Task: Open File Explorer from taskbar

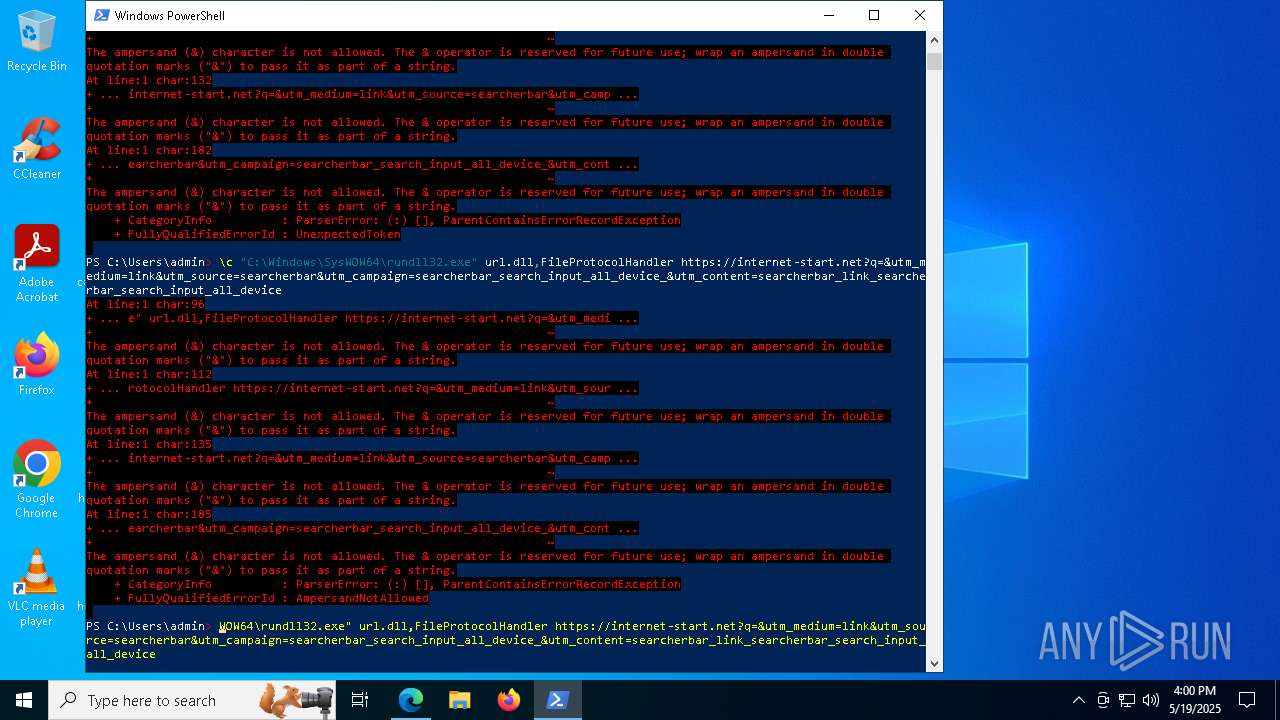Action: pos(459,700)
